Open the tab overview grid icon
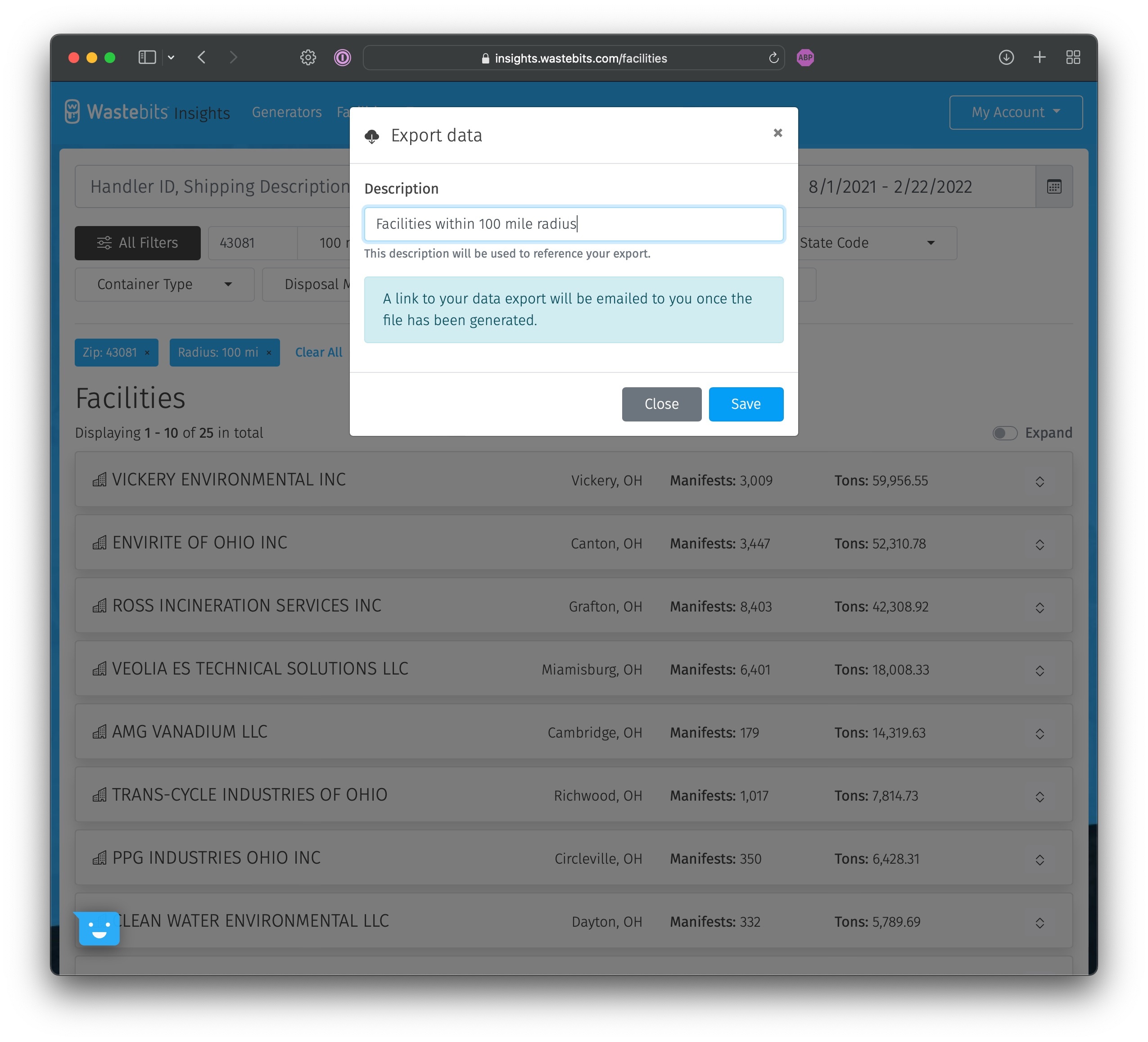Screen dimensions: 1148x1042 pos(1073,58)
